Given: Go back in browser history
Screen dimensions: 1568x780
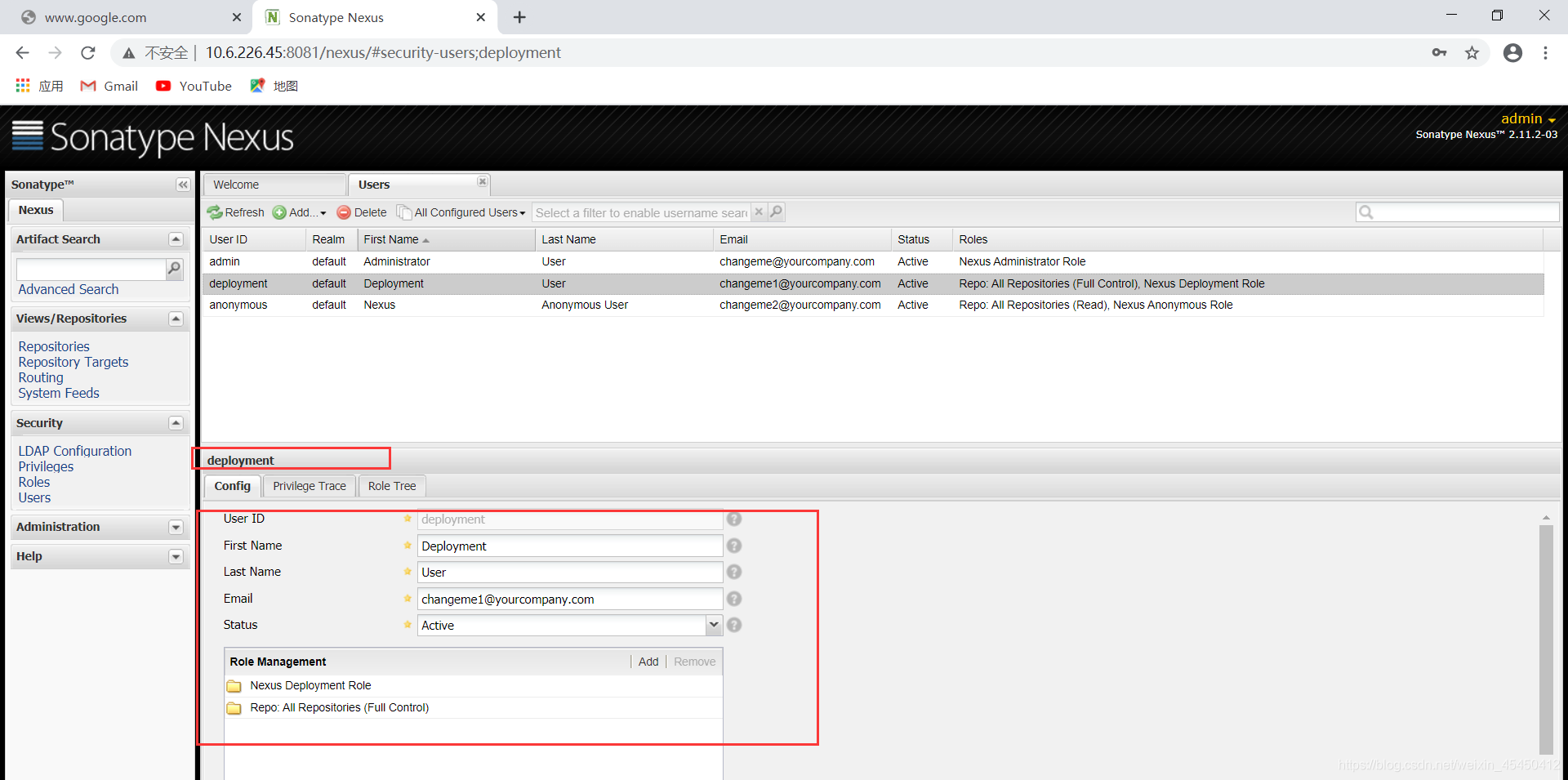Looking at the screenshot, I should pyautogui.click(x=22, y=53).
